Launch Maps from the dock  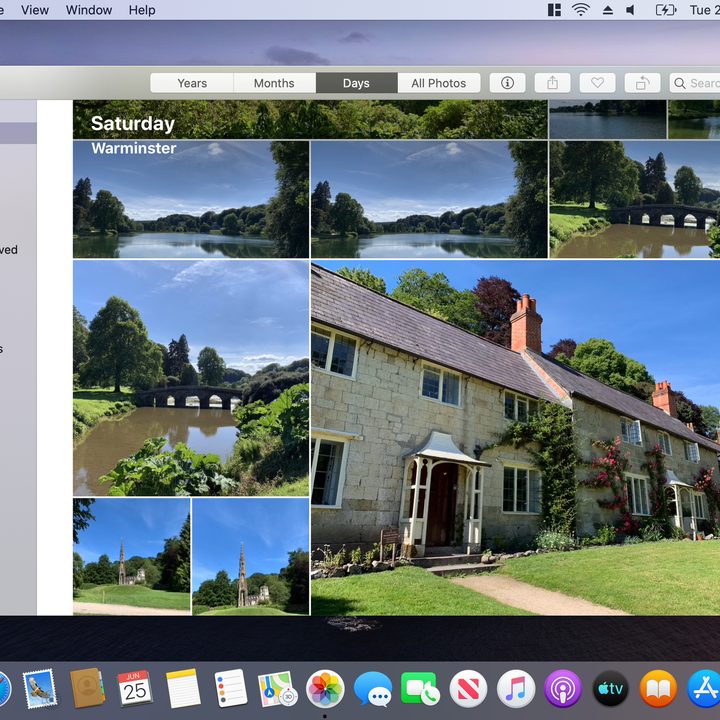(277, 689)
